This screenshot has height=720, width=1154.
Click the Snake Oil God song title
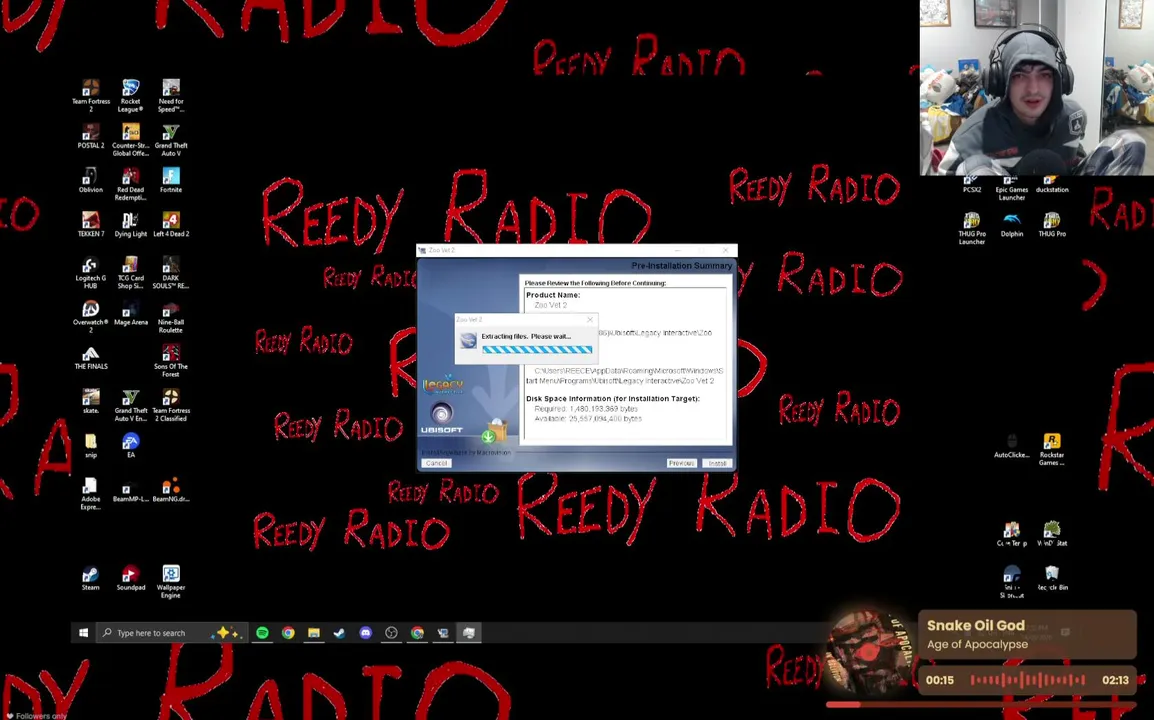[x=975, y=625]
